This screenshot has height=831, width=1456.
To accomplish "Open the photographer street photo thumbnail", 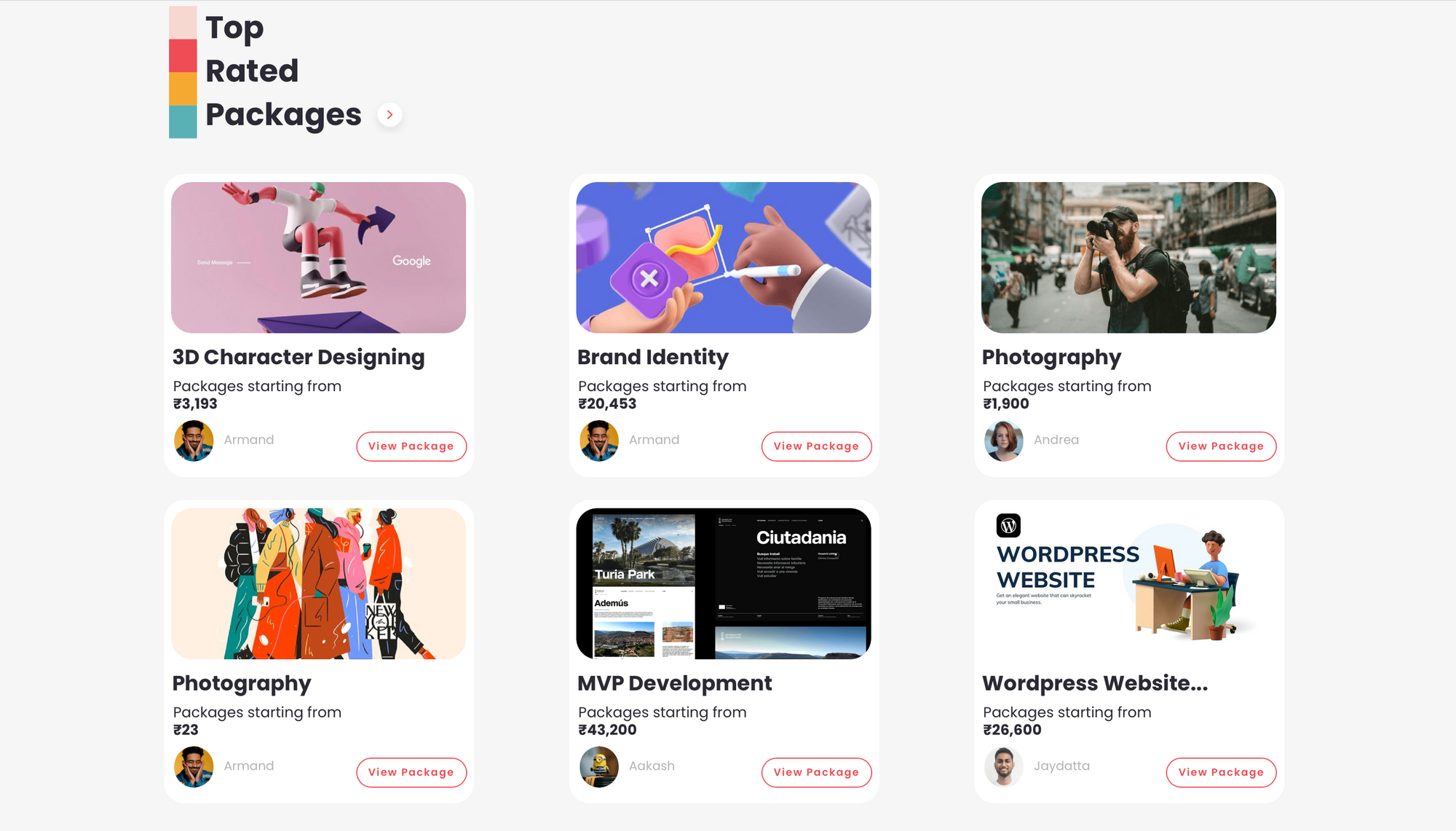I will pyautogui.click(x=1128, y=258).
